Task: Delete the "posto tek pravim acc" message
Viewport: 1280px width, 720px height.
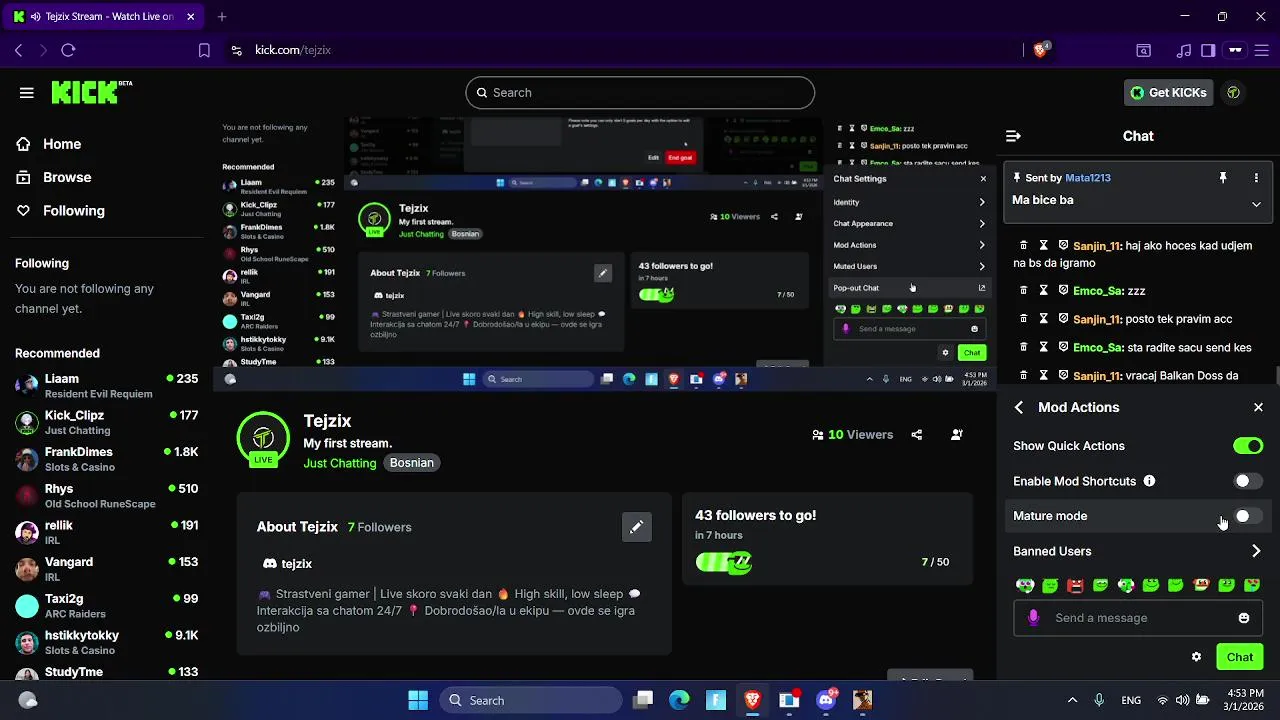Action: pos(1023,319)
